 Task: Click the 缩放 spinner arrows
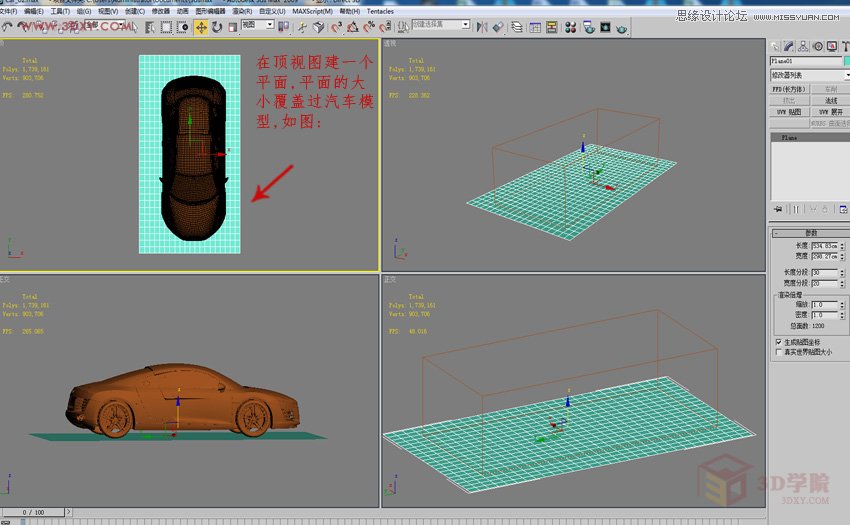842,305
